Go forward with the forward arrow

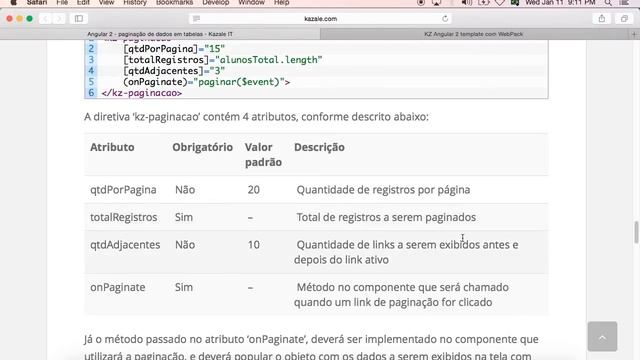click(59, 19)
